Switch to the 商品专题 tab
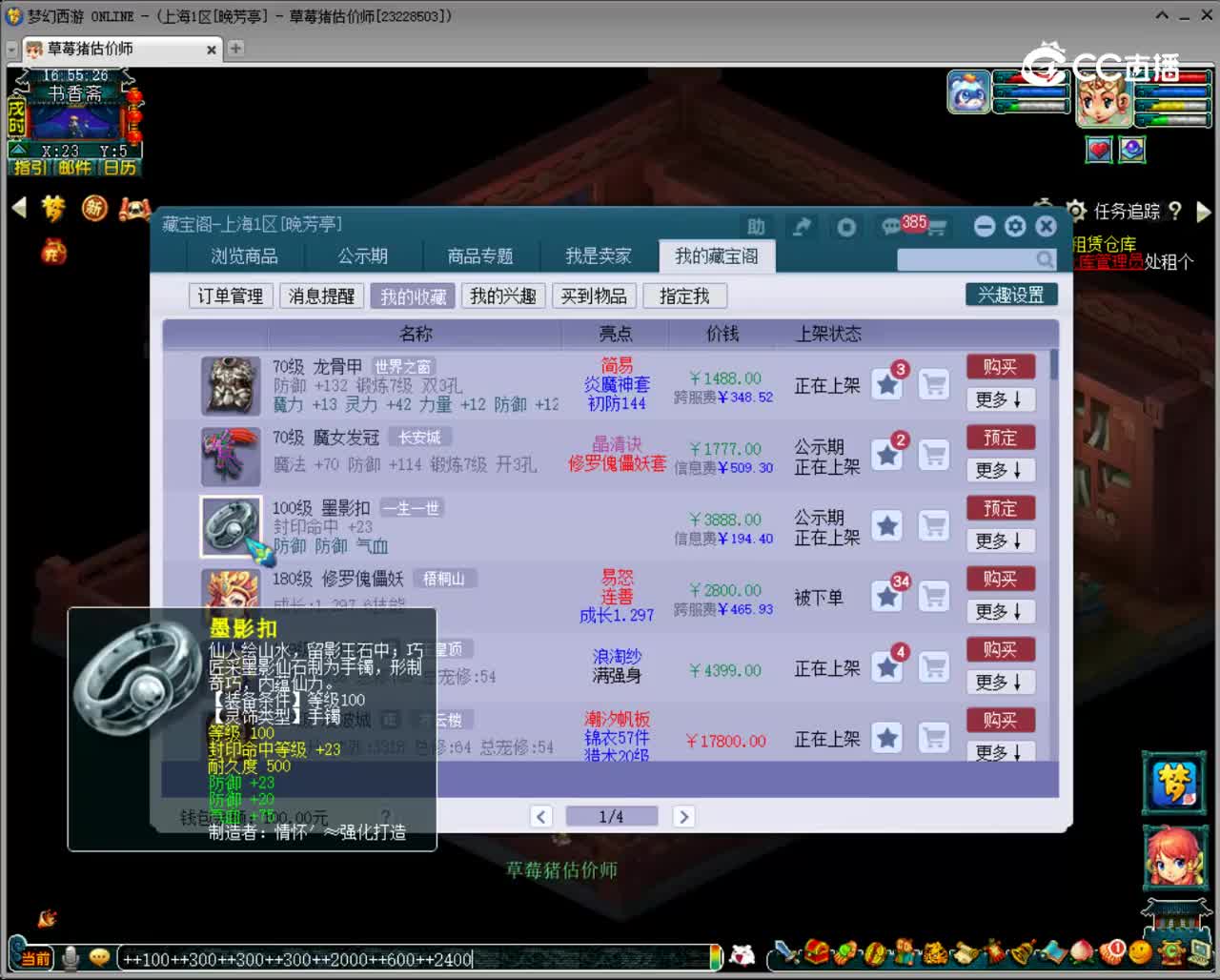 click(480, 255)
